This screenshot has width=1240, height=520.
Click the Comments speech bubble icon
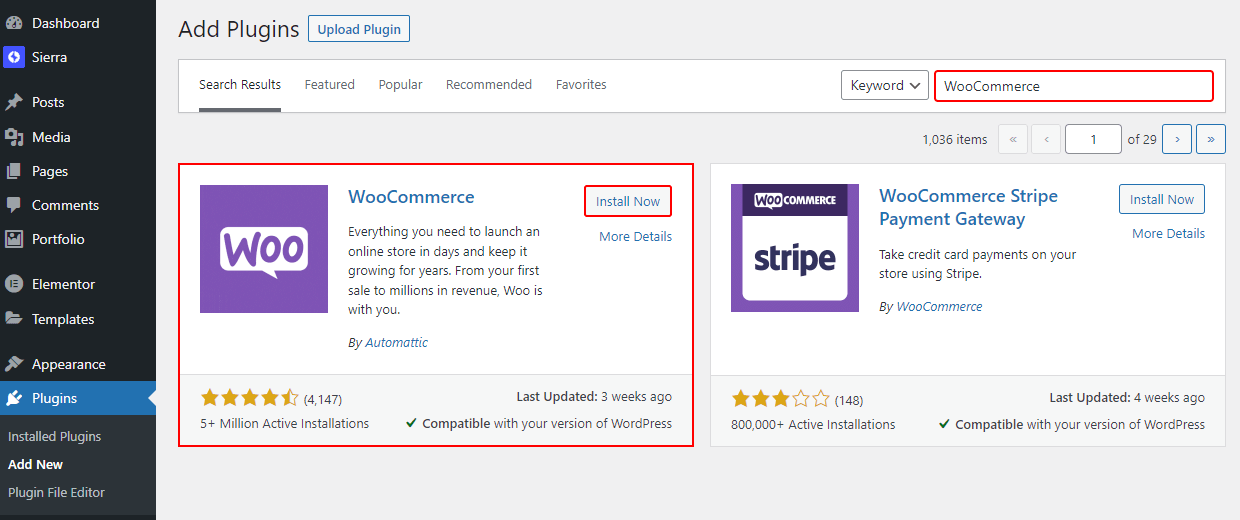[14, 205]
